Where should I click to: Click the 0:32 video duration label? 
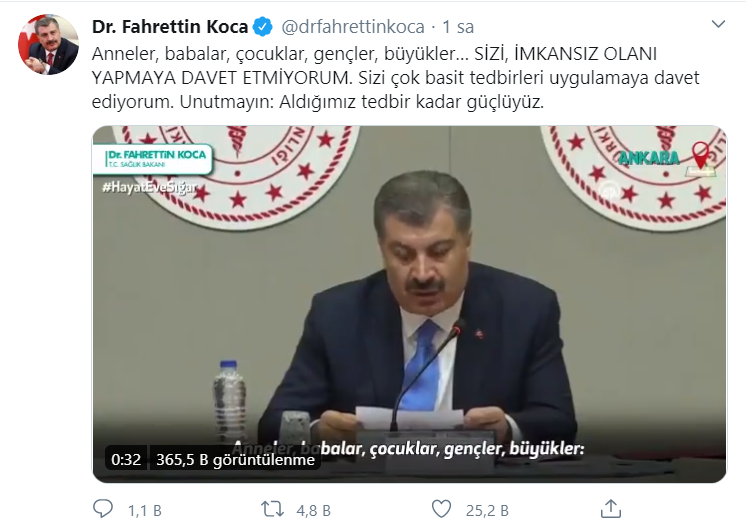click(x=126, y=459)
